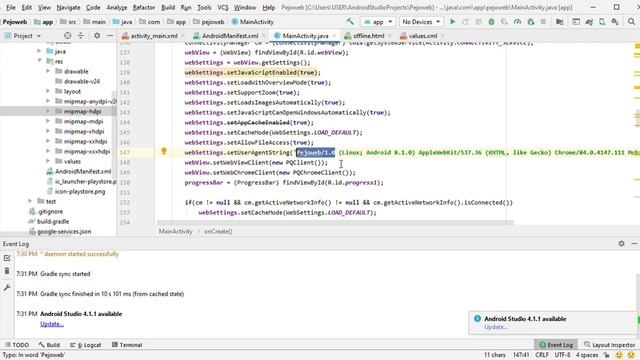640x360 pixels.
Task: Open Event Log gear settings
Action: (621, 244)
